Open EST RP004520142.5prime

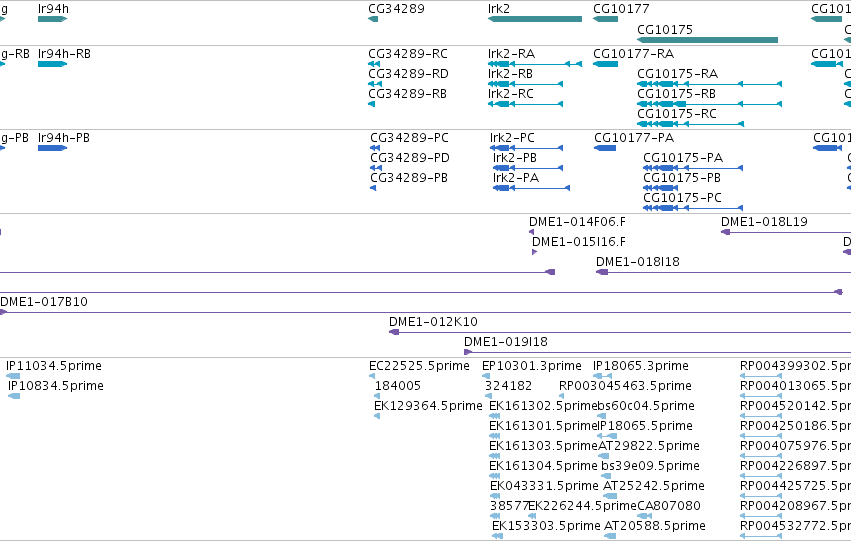(795, 406)
